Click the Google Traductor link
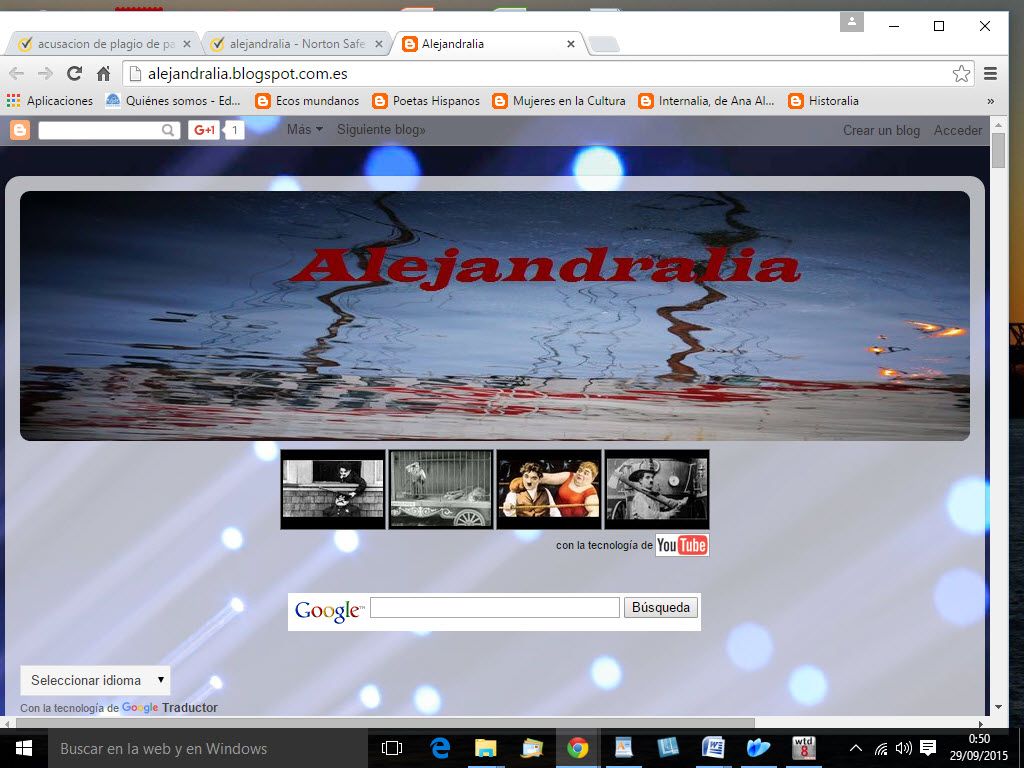Screen dimensions: 1024x768 click(170, 707)
